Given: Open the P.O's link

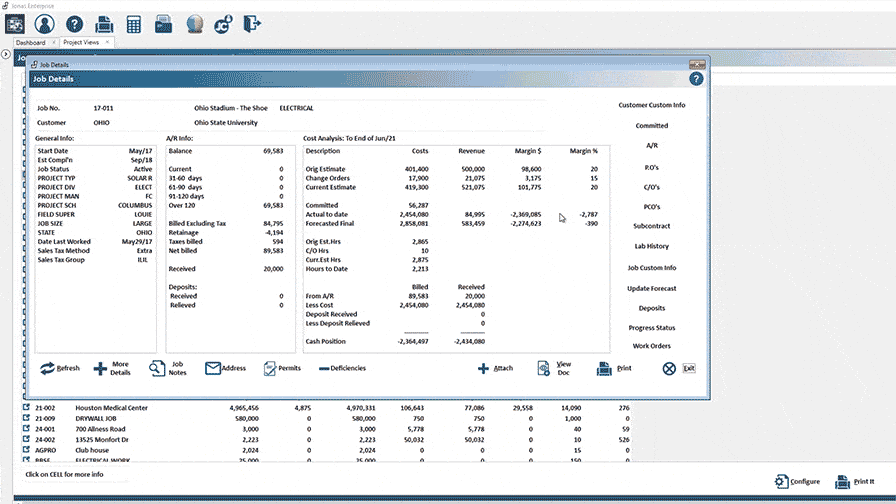Looking at the screenshot, I should pyautogui.click(x=651, y=168).
